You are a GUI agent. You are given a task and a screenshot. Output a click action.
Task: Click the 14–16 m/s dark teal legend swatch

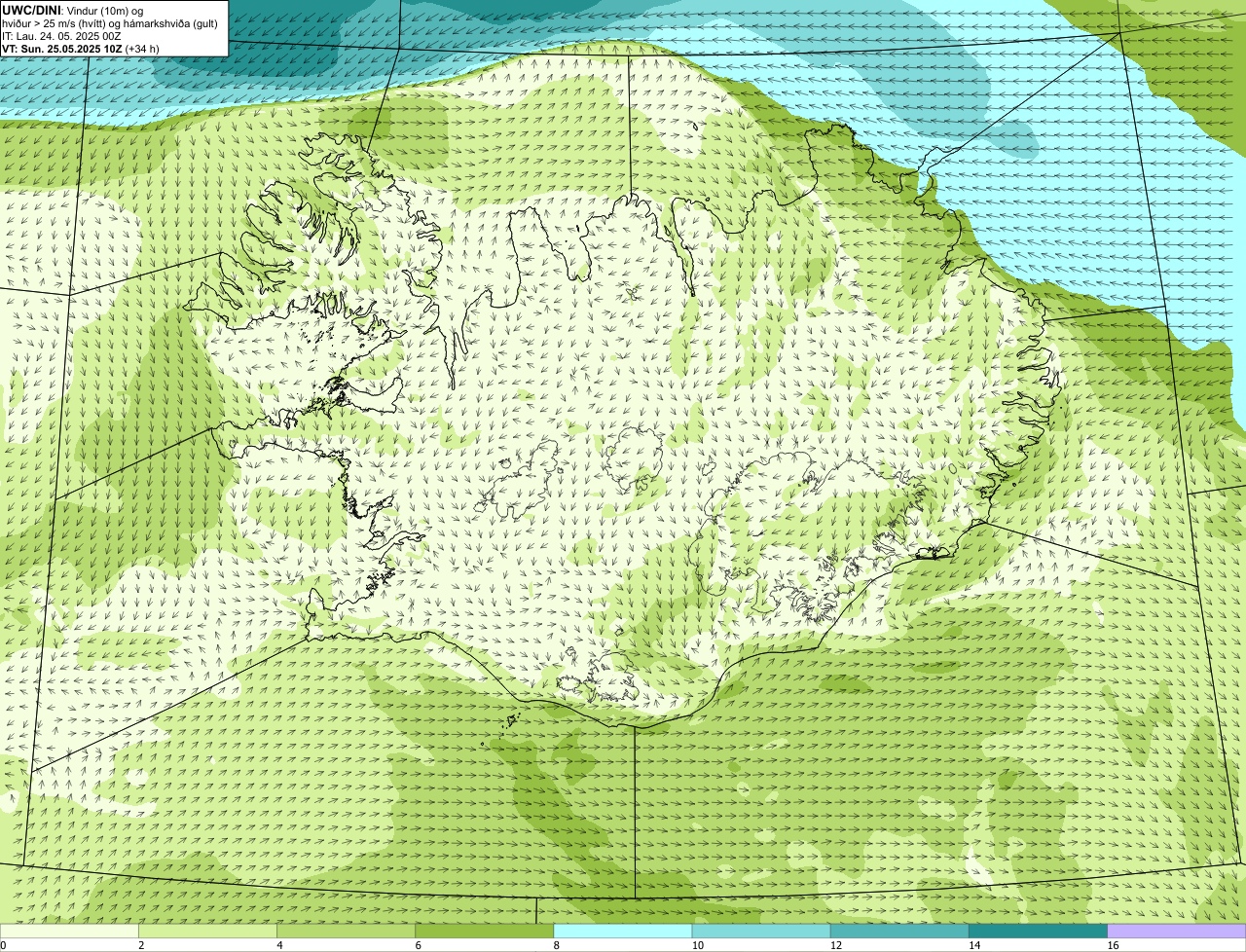1038,931
